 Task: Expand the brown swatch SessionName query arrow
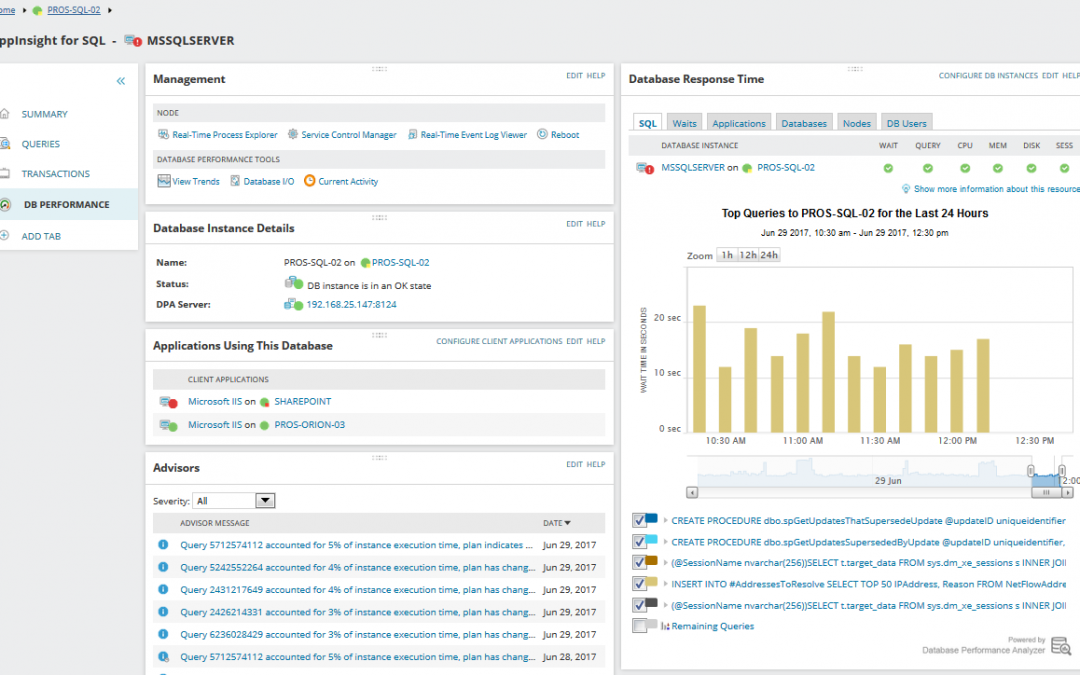(x=665, y=563)
